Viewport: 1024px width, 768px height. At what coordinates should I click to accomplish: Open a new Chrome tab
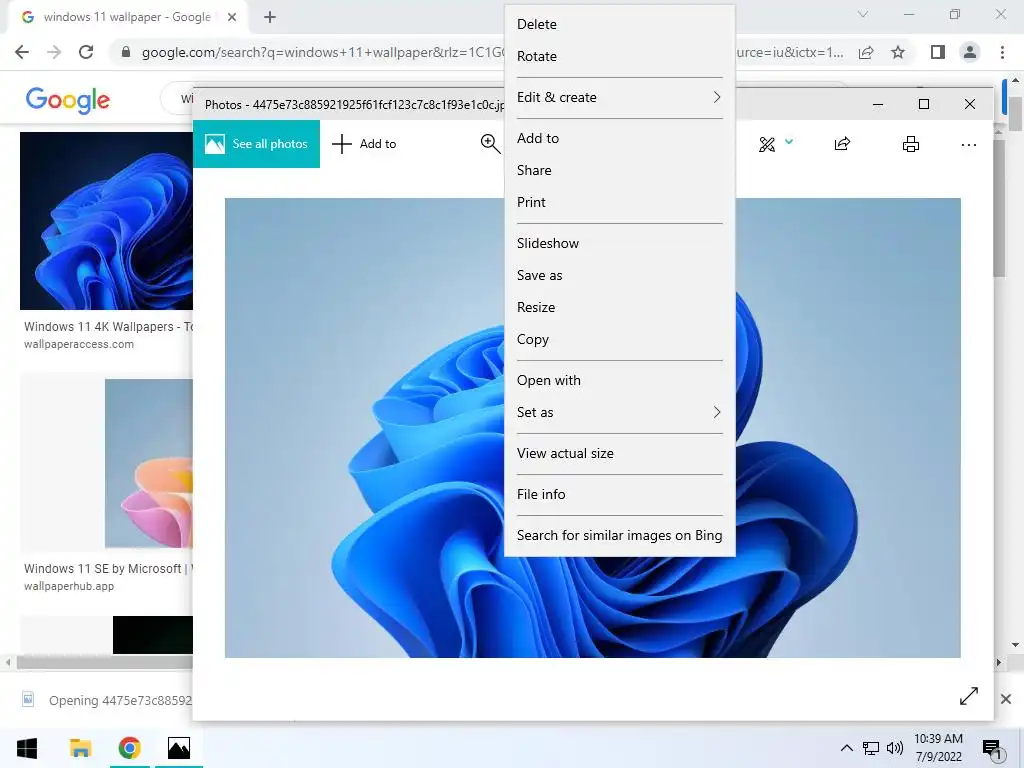click(270, 17)
